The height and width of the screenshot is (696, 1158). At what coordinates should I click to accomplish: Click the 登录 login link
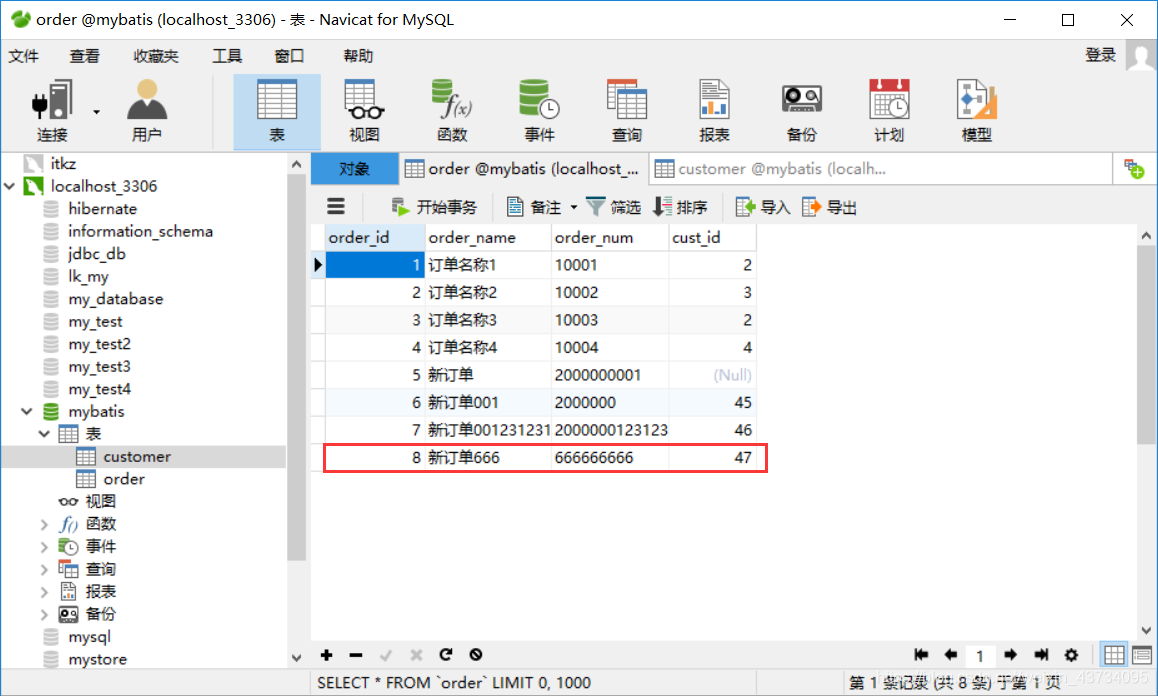click(x=1100, y=55)
